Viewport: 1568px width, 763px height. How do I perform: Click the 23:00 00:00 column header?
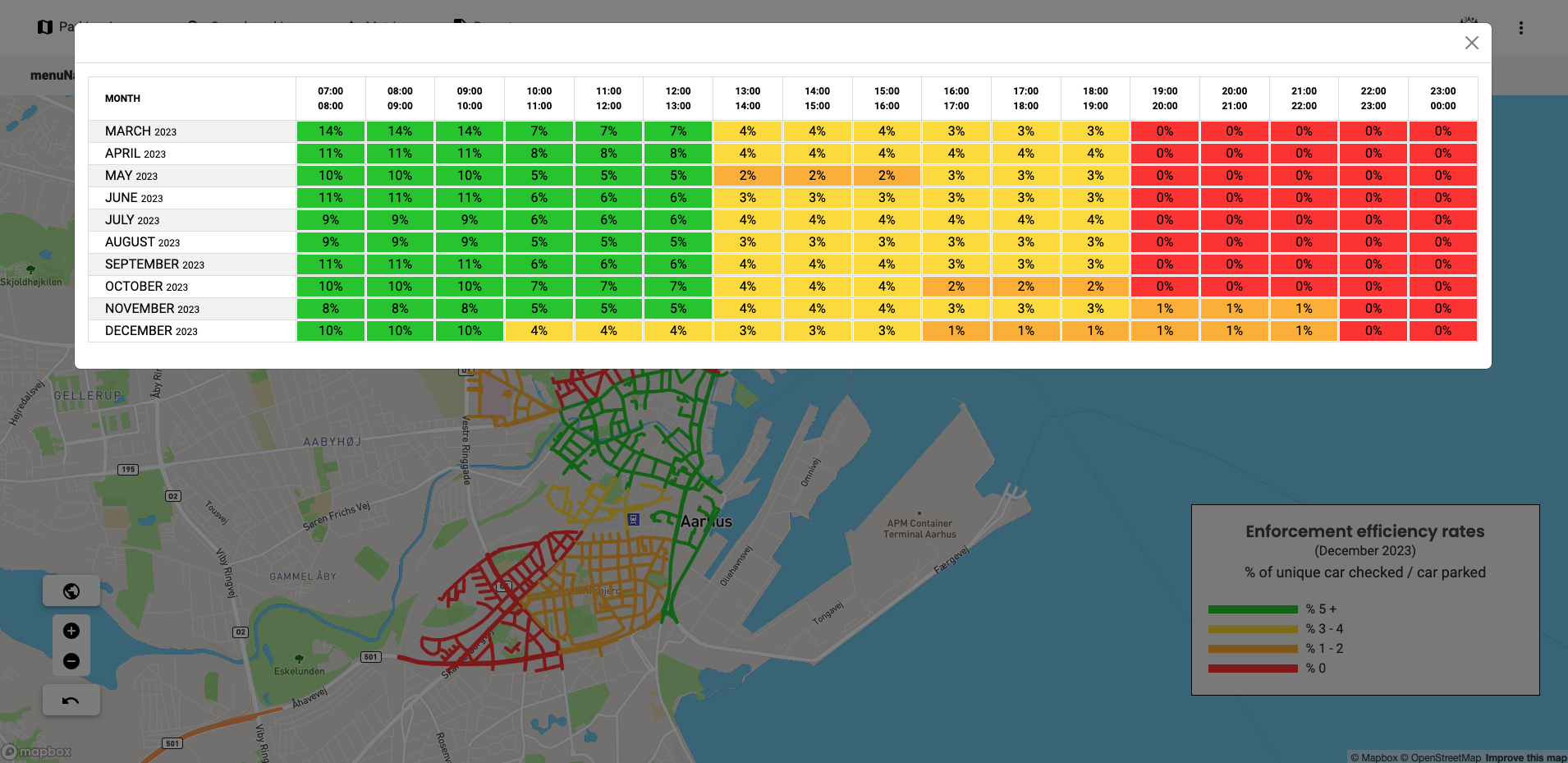click(1443, 99)
